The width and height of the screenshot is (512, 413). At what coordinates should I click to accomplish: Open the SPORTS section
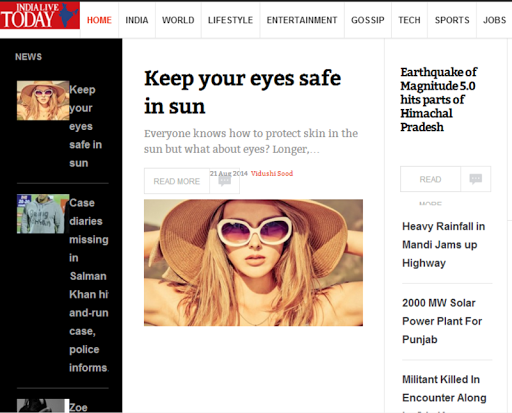[452, 20]
